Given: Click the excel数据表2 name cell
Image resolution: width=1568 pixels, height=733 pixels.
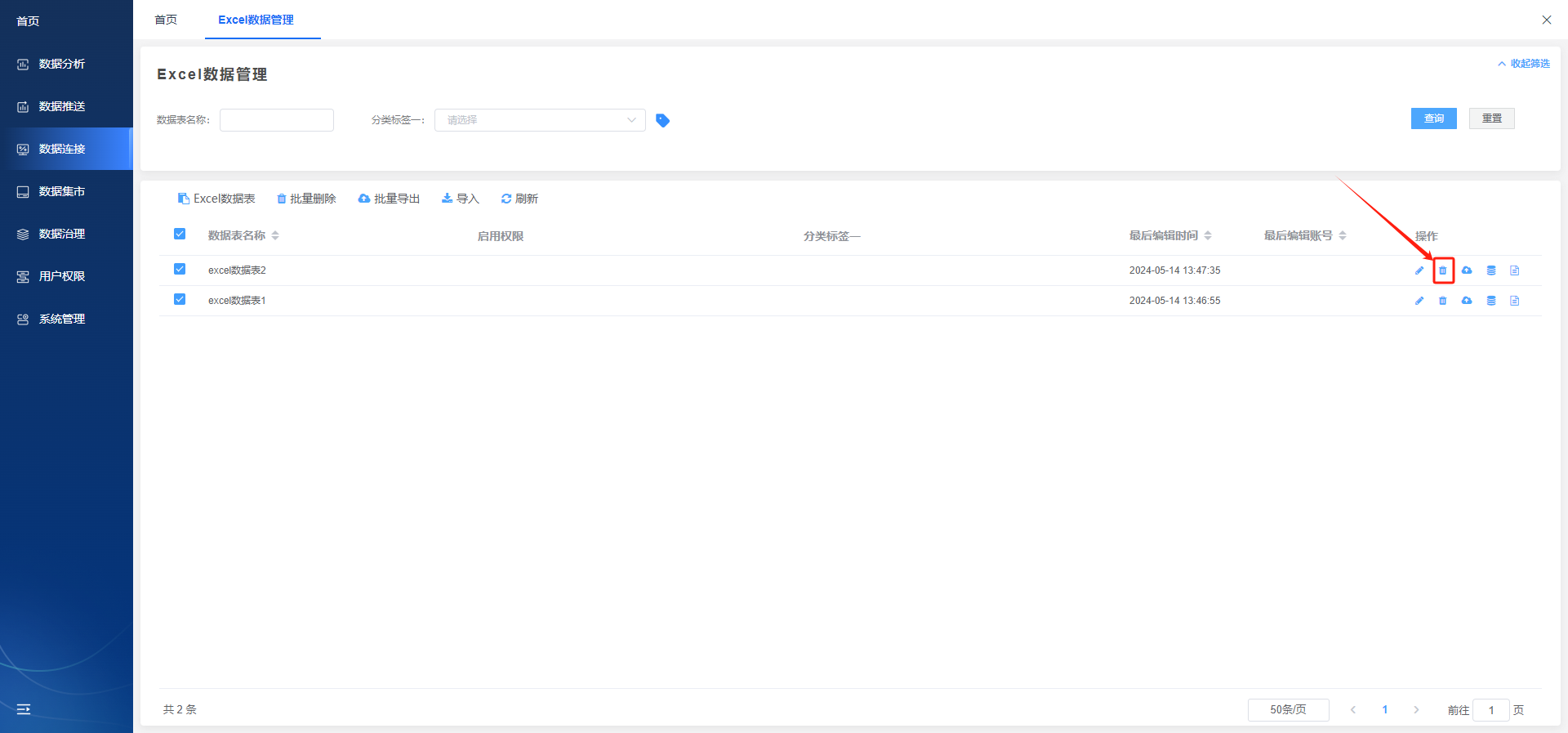Looking at the screenshot, I should [x=237, y=270].
